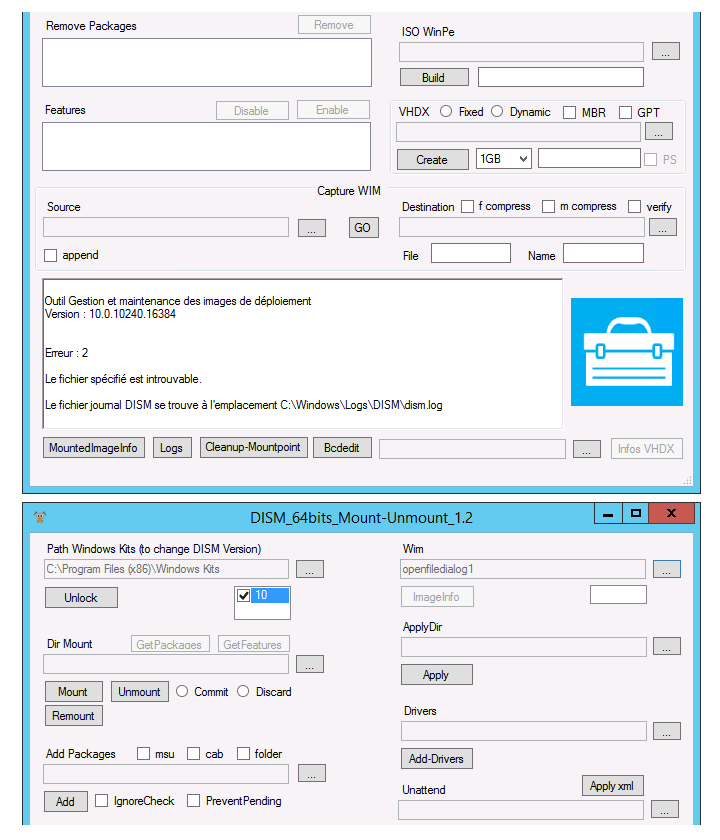Click the Apply button under ApplyDir

[x=437, y=674]
